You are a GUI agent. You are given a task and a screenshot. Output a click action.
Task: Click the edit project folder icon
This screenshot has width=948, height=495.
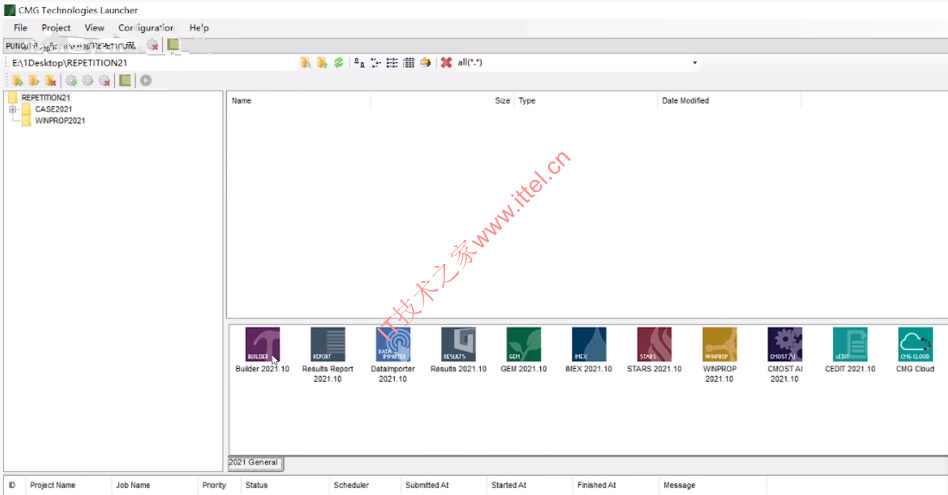tap(34, 80)
